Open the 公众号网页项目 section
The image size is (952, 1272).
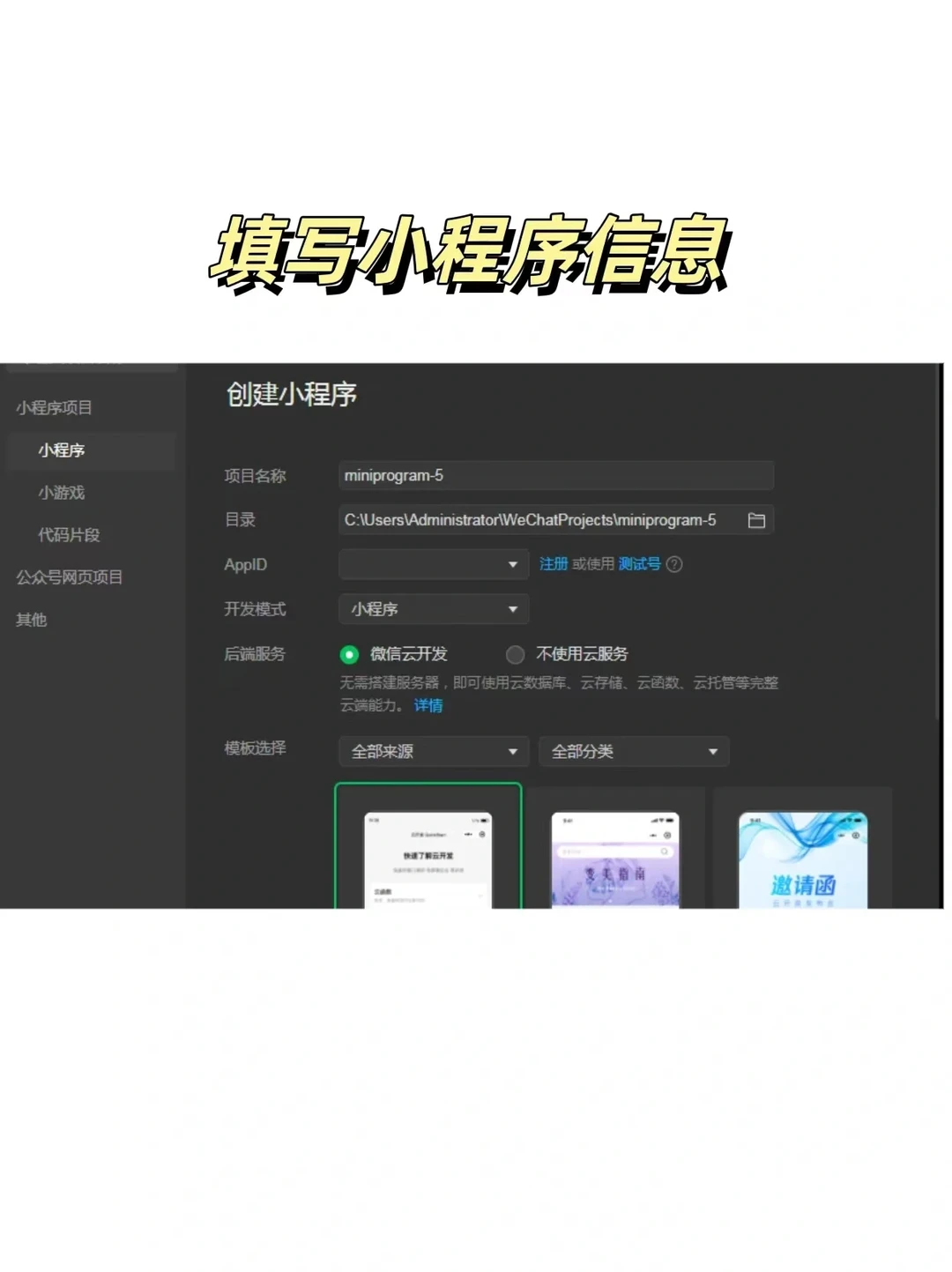point(69,577)
